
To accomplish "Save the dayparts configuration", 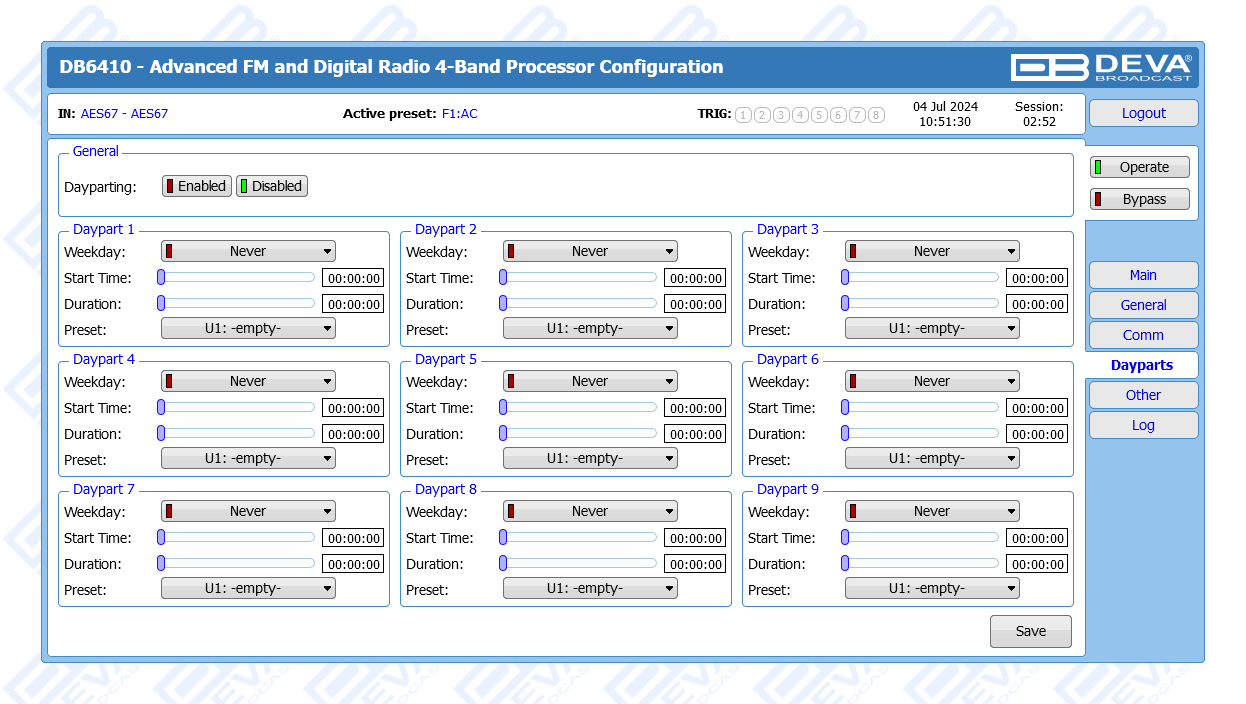I will point(1030,631).
